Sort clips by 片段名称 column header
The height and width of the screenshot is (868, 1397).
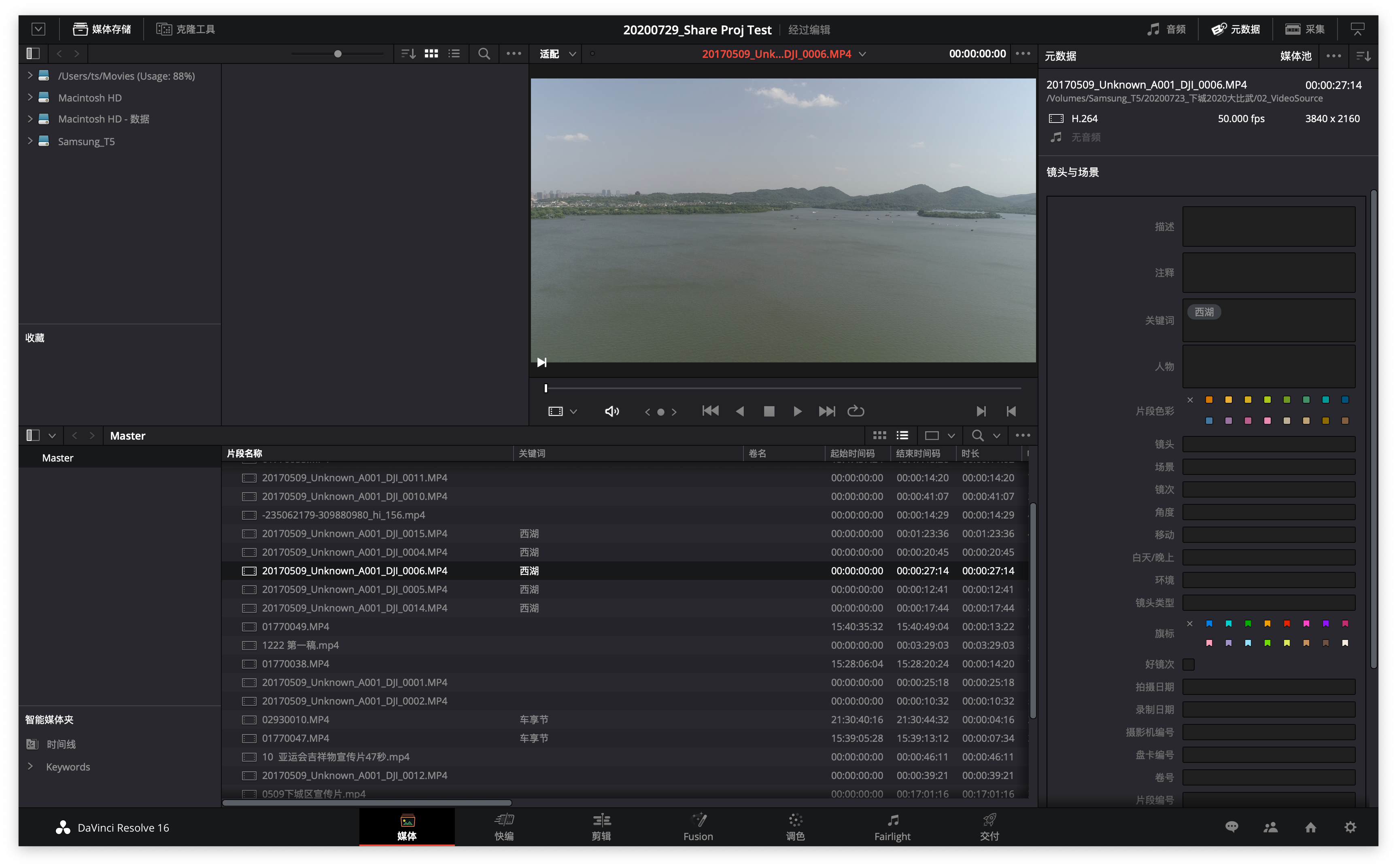click(x=245, y=453)
